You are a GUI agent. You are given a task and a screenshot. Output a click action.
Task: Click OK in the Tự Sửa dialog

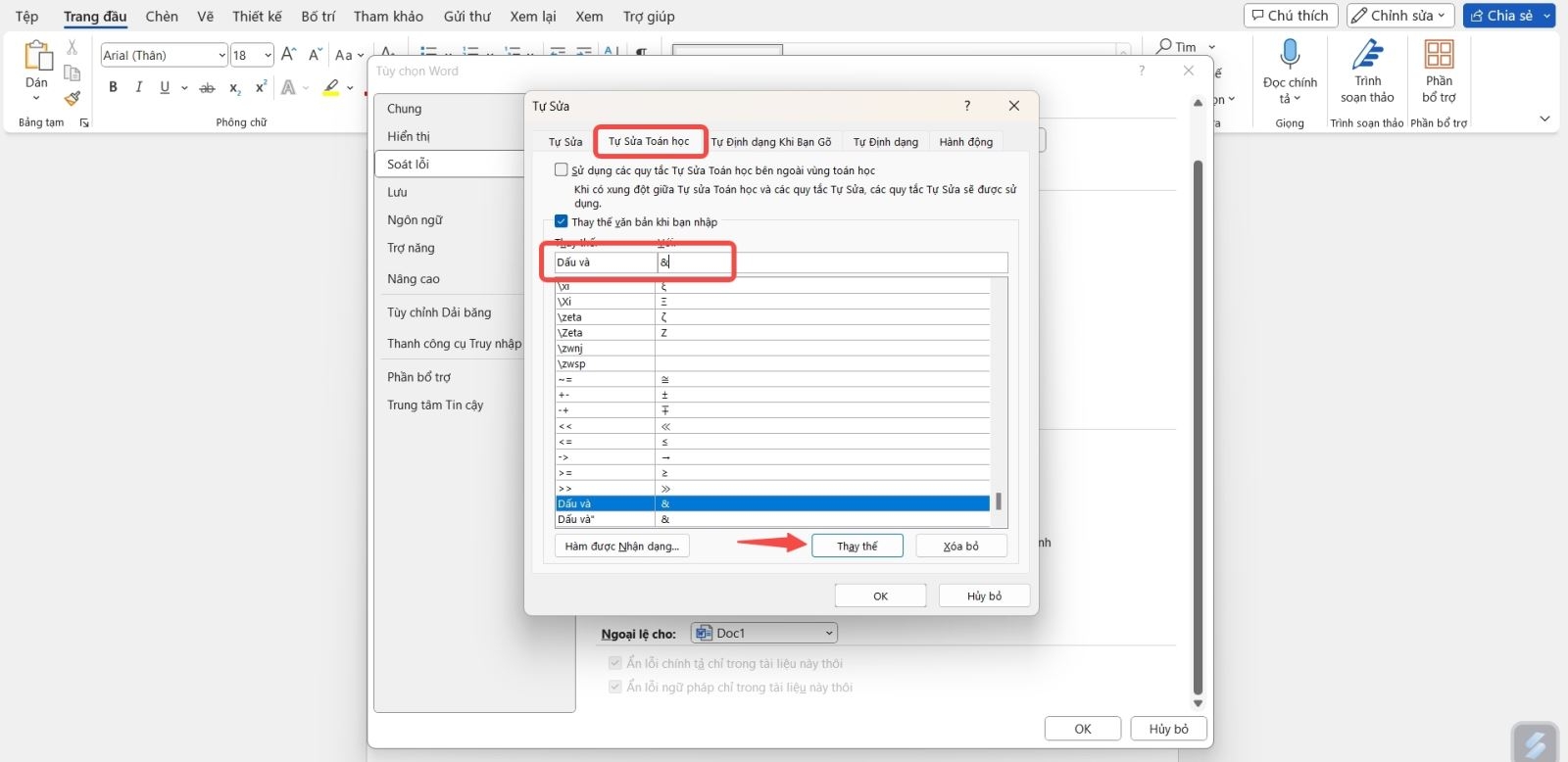[x=880, y=595]
